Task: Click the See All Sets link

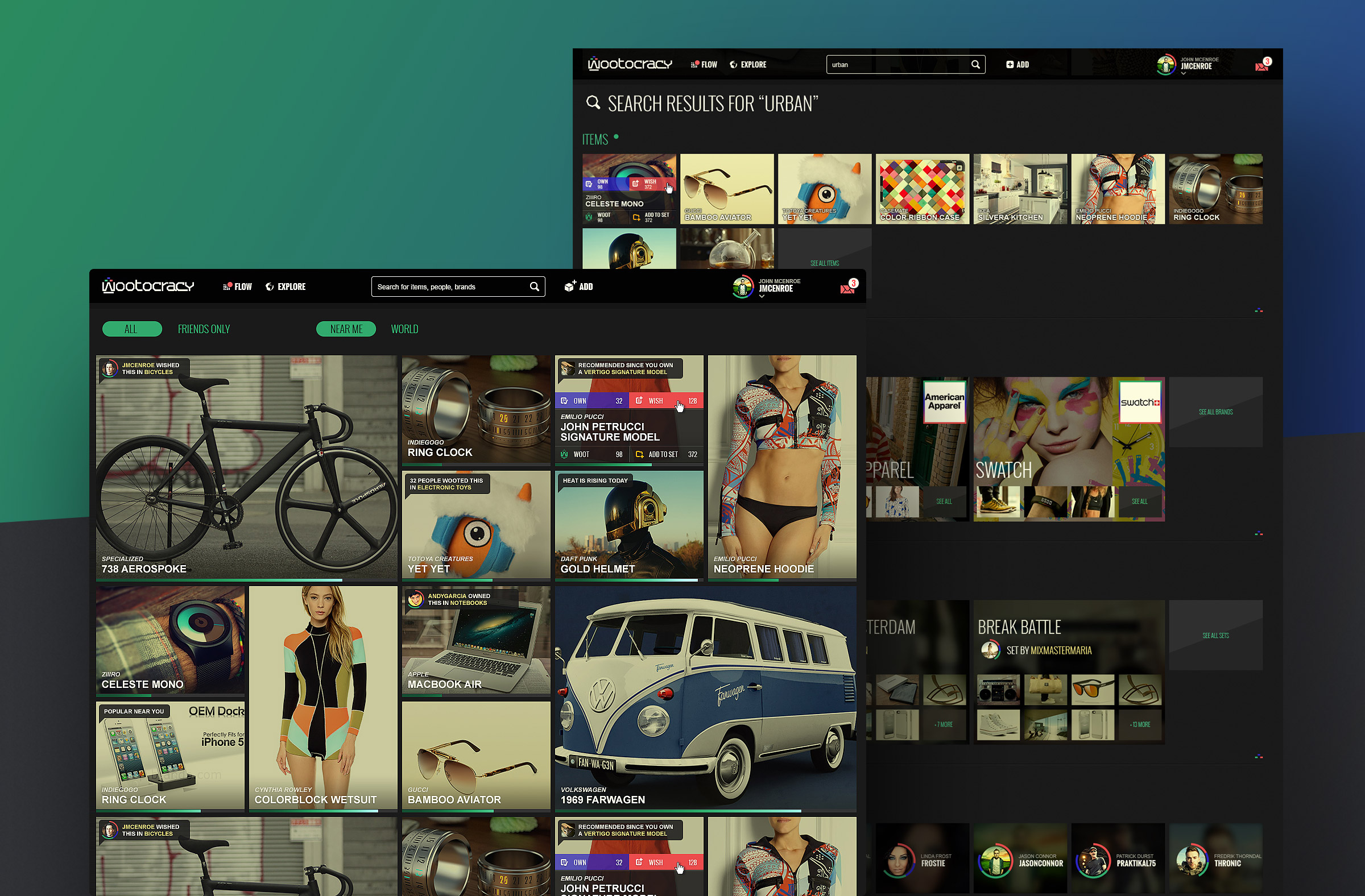Action: (1215, 635)
